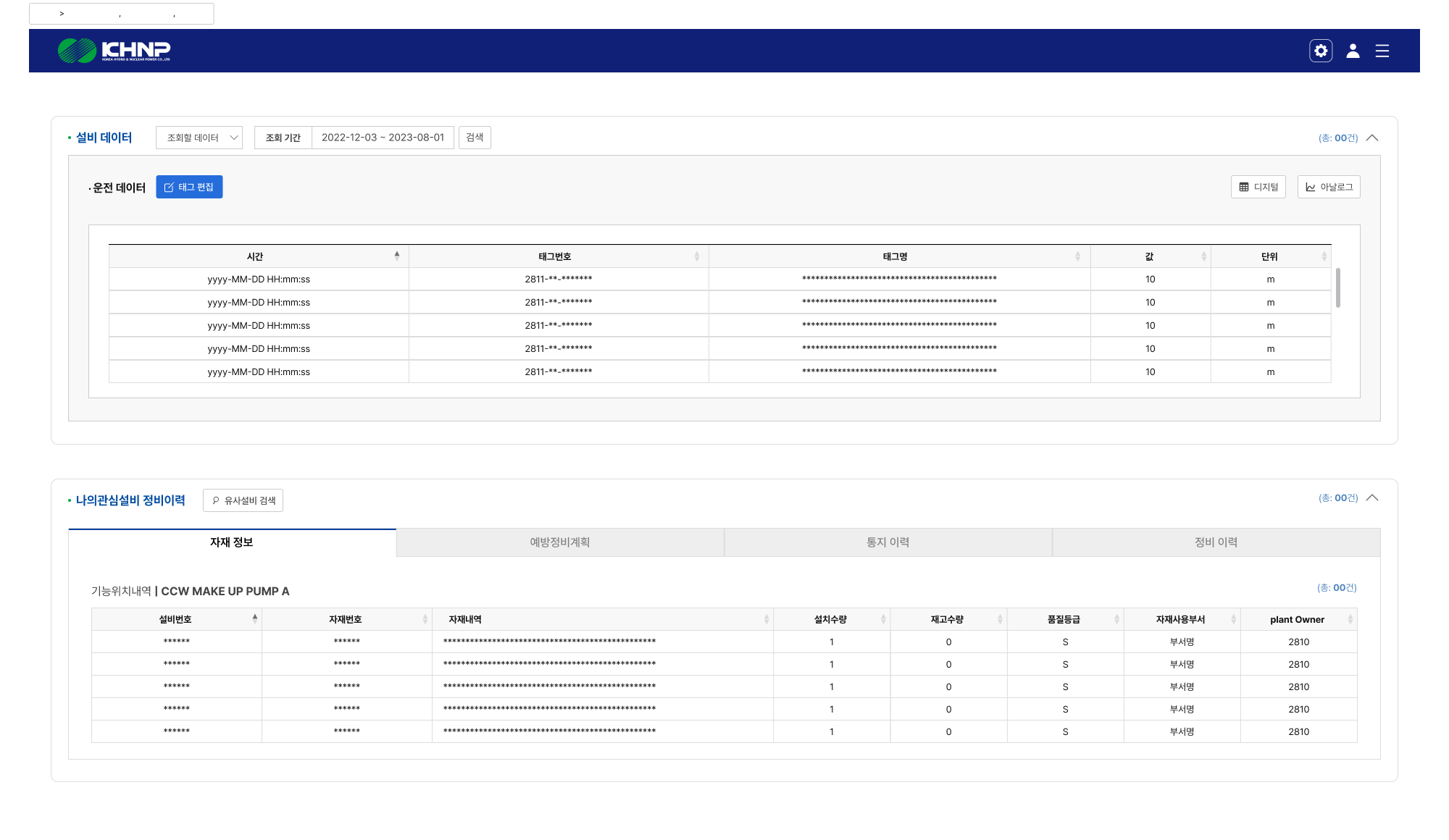Collapse the 설비 데이터 panel
This screenshot has height=840, width=1449.
pyautogui.click(x=1372, y=138)
